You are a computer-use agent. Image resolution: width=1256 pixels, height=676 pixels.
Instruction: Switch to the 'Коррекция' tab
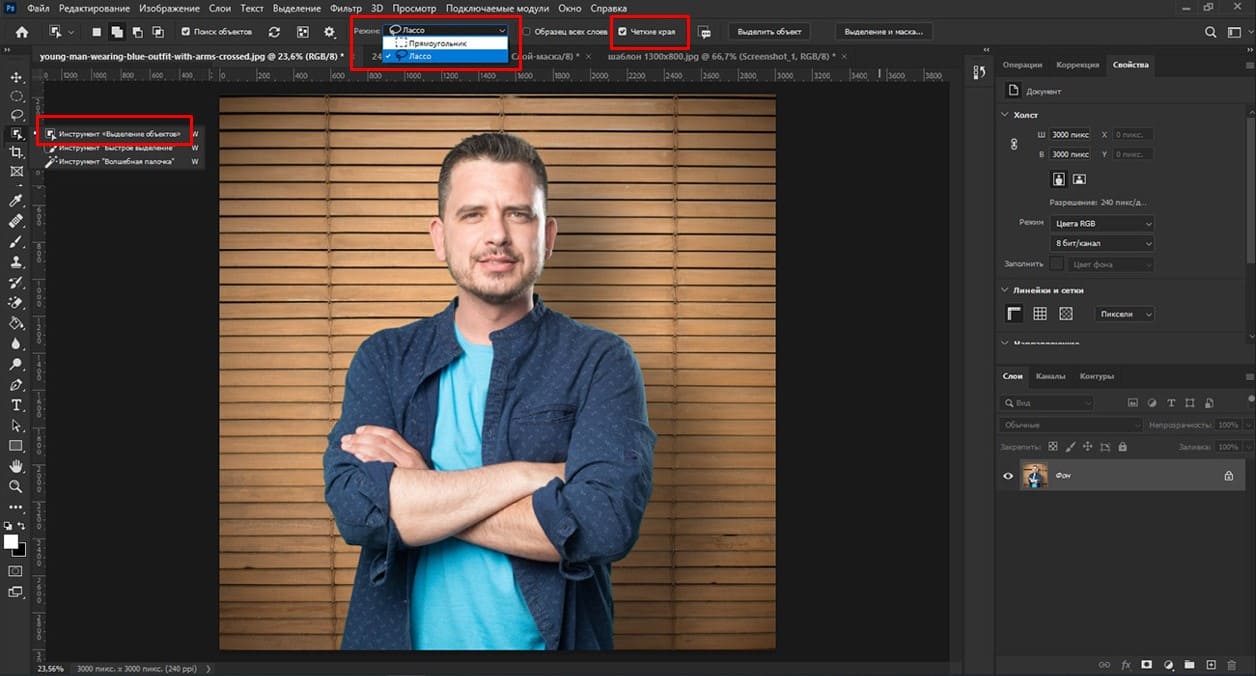click(1077, 65)
